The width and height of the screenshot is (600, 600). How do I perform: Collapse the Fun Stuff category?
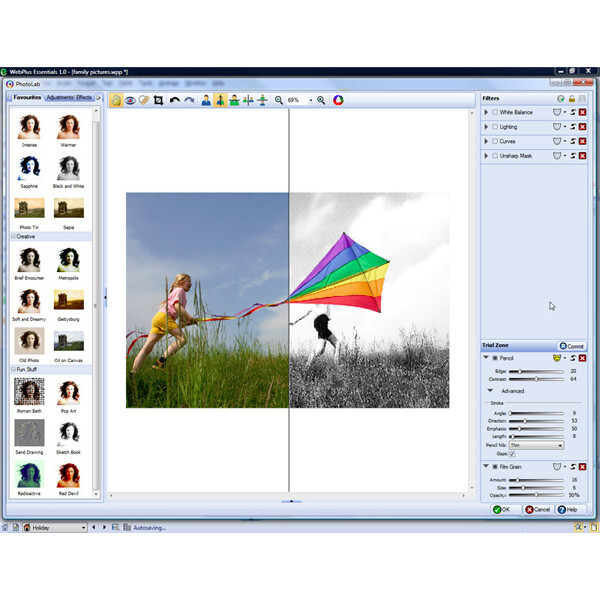(13, 369)
